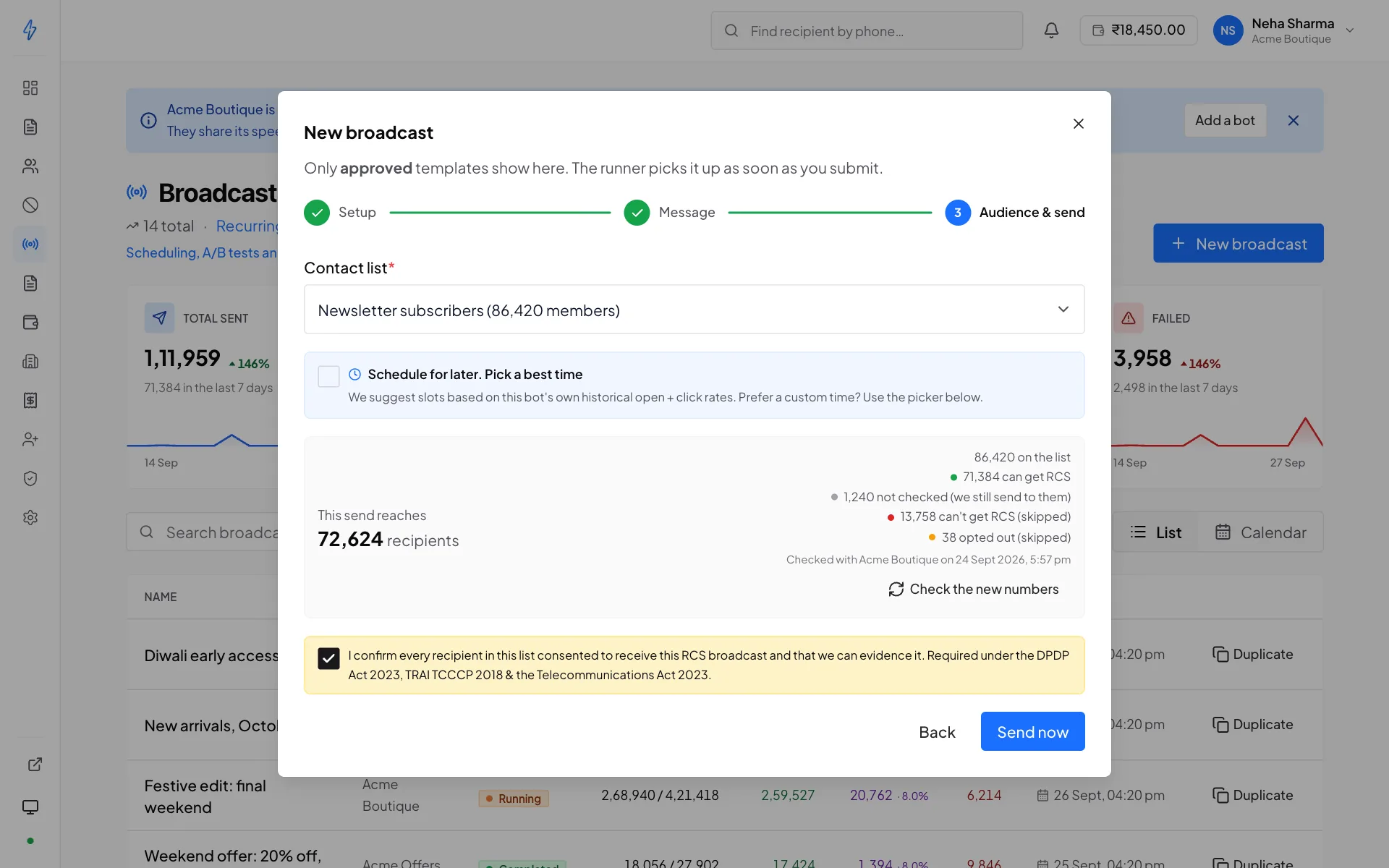The image size is (1389, 868).
Task: Open the wallet balance ₹18,450.00
Action: (x=1138, y=30)
